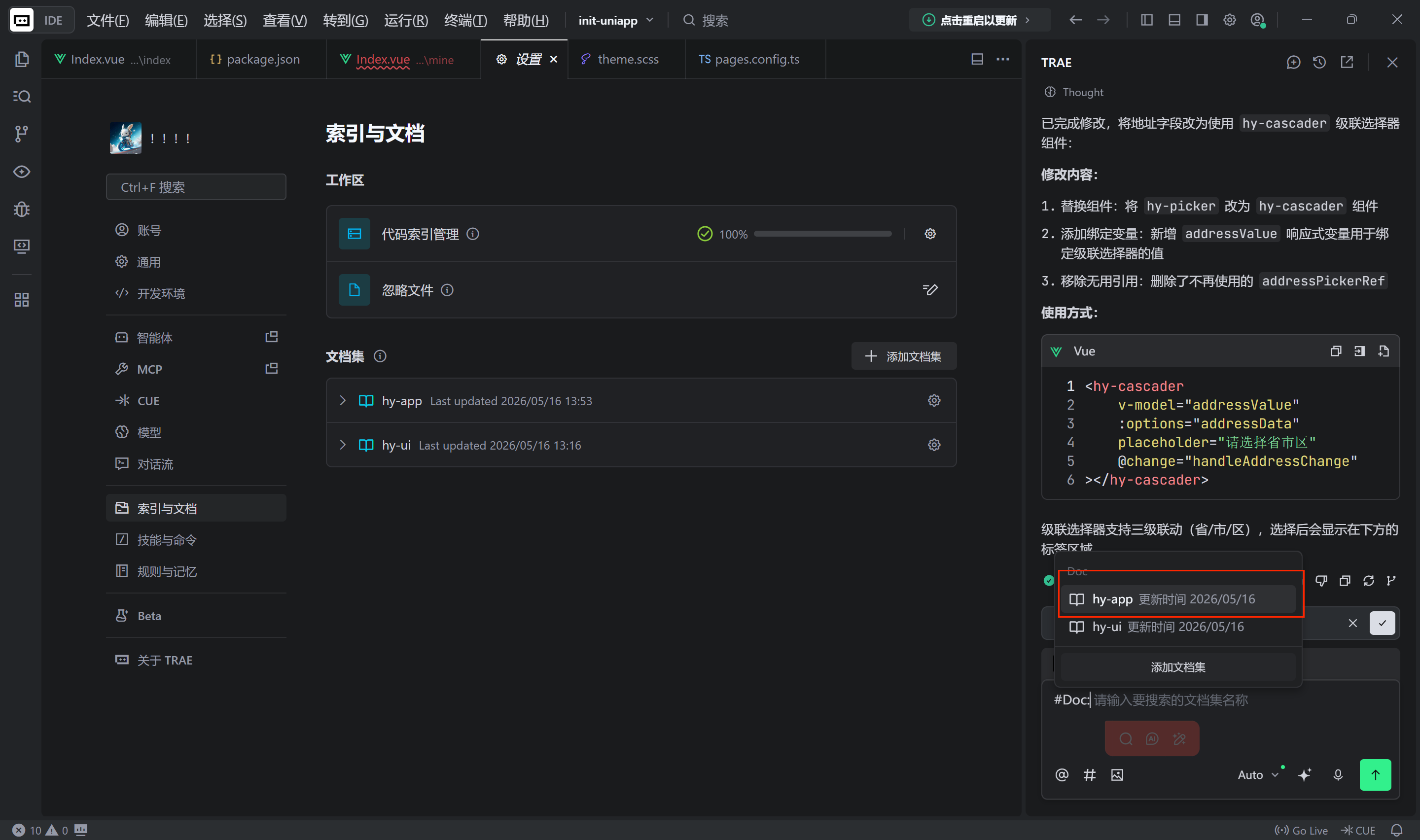Screen dimensions: 1420x840
Task: Click the code index management gear icon
Action: click(x=930, y=234)
